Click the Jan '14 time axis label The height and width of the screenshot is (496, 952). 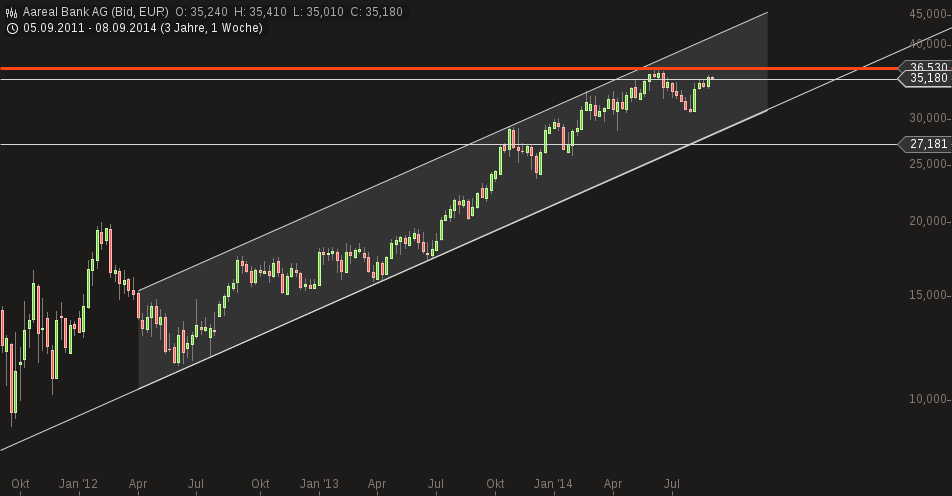coord(553,484)
